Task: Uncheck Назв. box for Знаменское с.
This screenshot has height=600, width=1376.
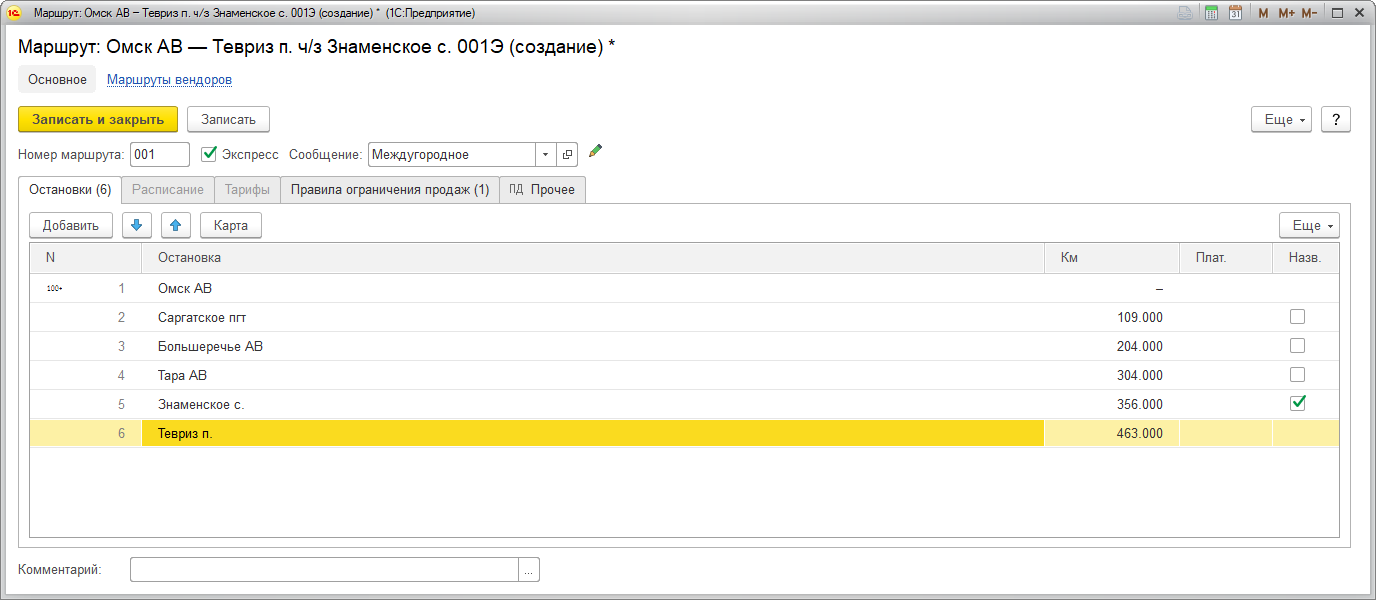Action: (x=1298, y=404)
